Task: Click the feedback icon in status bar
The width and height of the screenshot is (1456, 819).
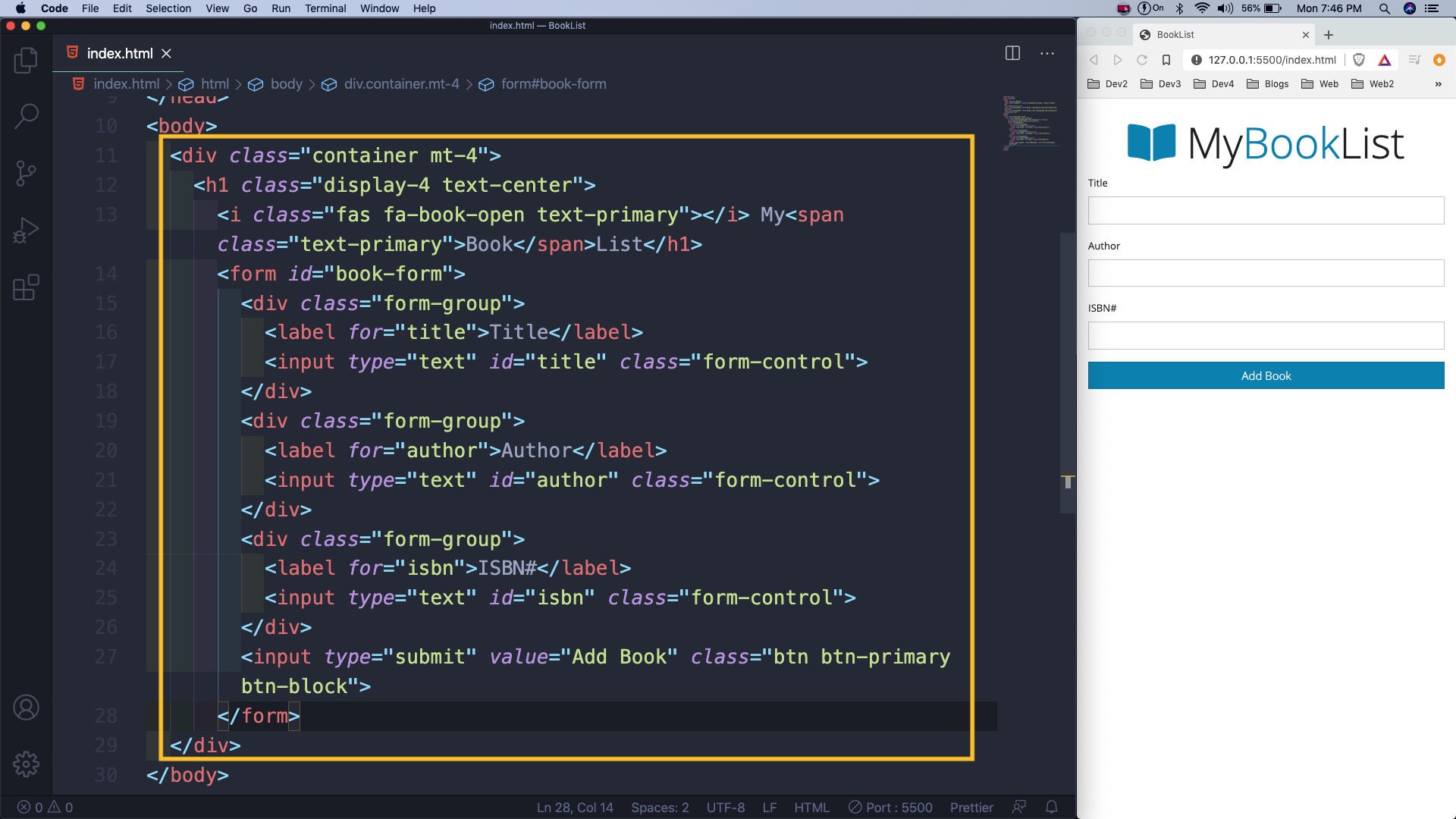Action: (1019, 808)
